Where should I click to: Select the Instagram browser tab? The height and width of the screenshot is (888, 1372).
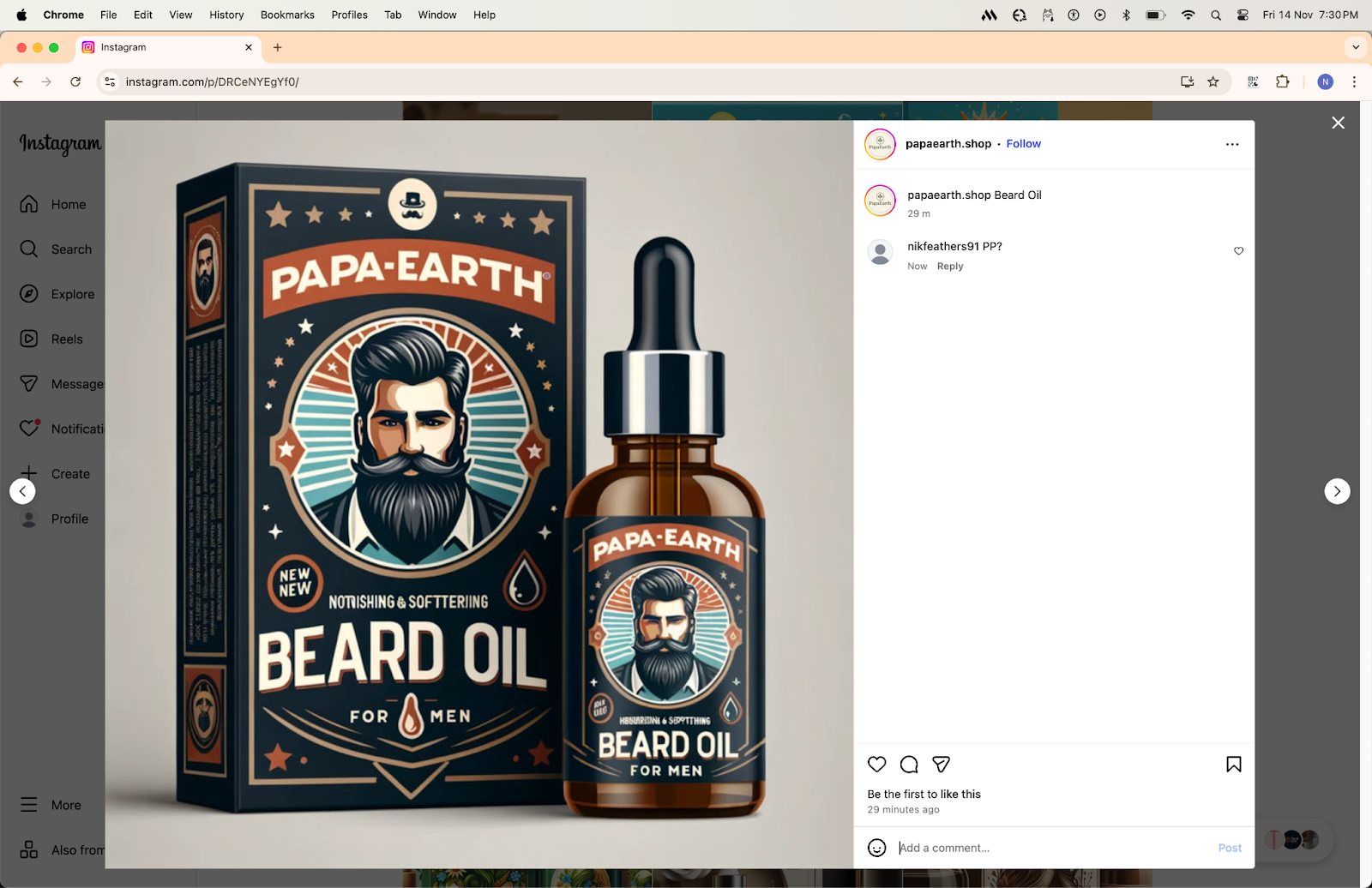tap(167, 47)
